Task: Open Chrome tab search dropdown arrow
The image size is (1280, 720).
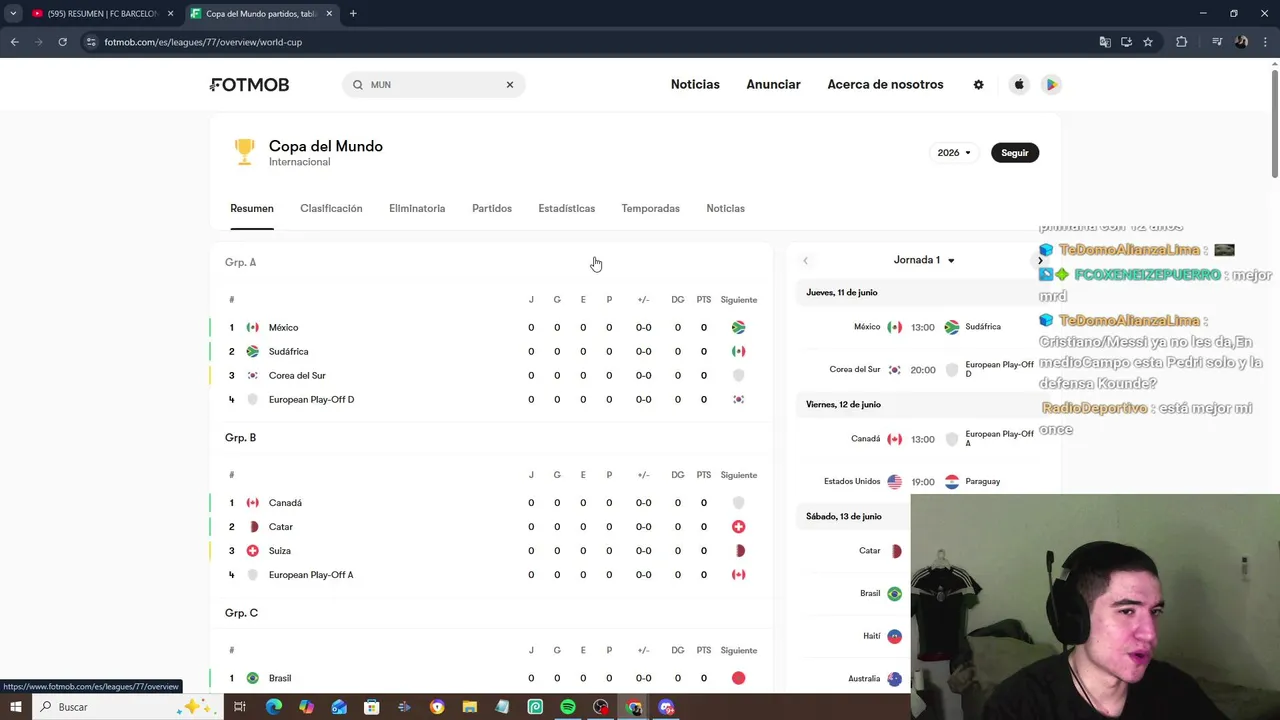Action: [13, 14]
